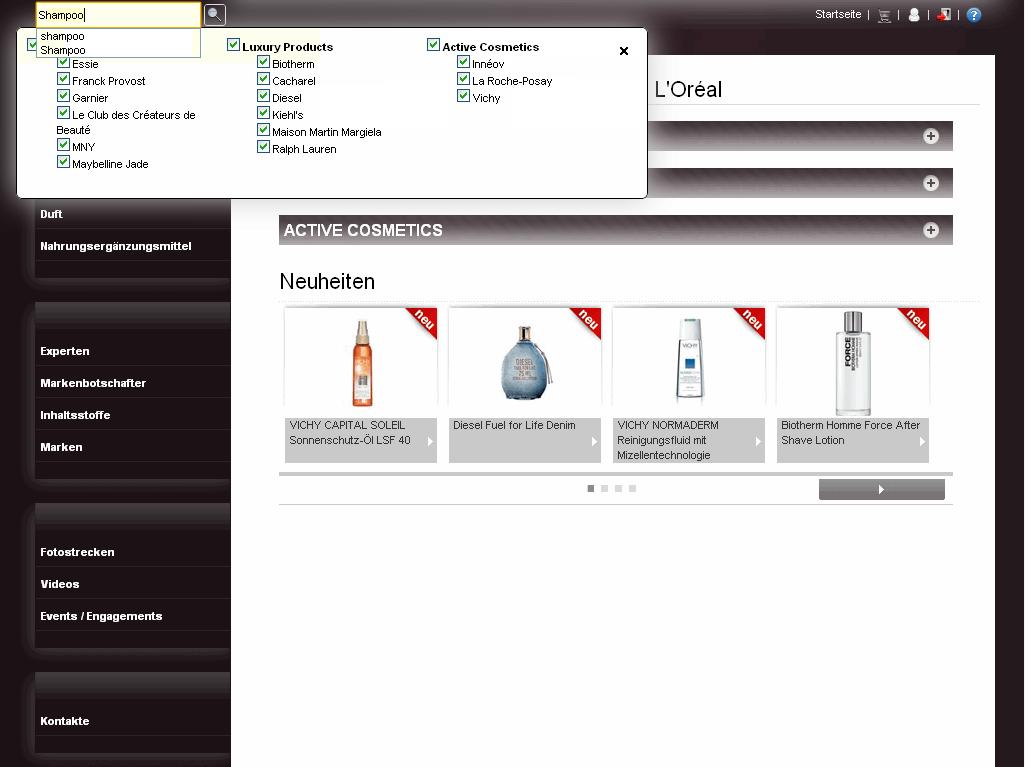This screenshot has height=767, width=1025.
Task: Expand the Active Cosmetics section
Action: 931,230
